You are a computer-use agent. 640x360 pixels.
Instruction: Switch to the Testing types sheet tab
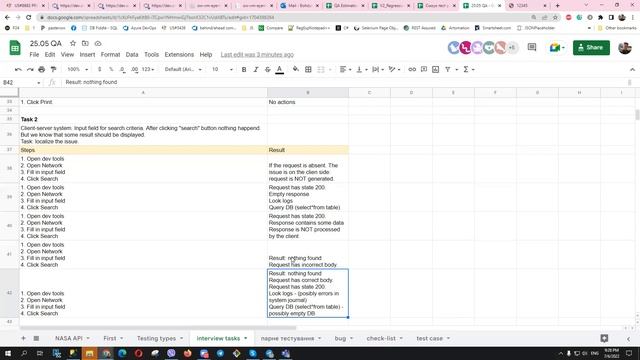pos(160,338)
